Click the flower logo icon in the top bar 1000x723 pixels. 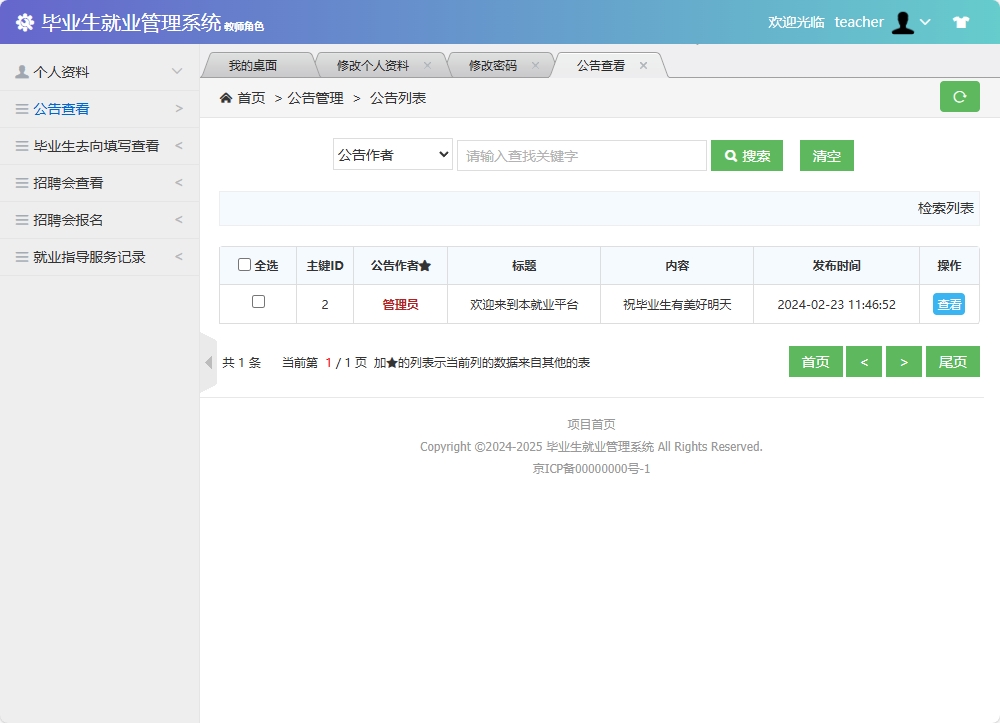(24, 21)
